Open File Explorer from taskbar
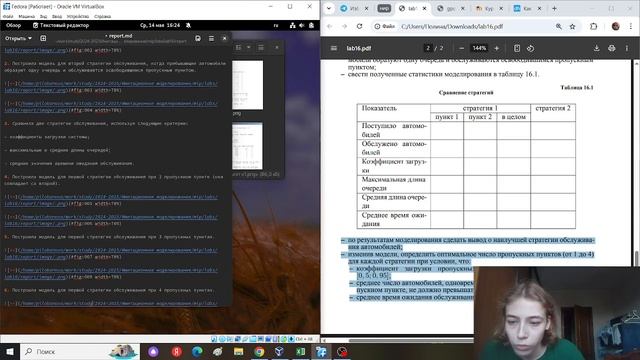Screen dimensions: 640x360 point(239,351)
